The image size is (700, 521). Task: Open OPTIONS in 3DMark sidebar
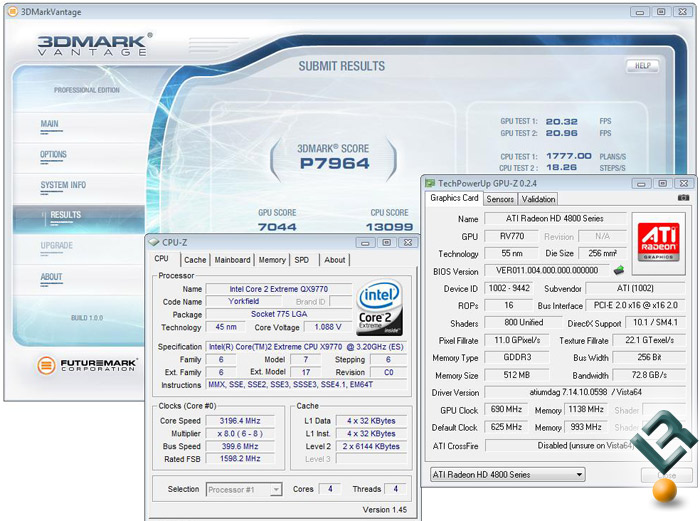(x=53, y=155)
